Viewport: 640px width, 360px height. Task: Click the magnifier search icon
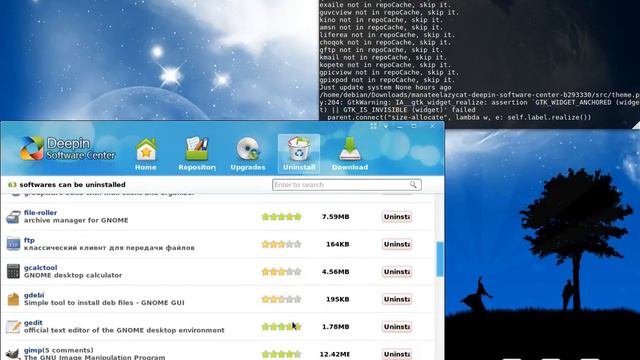pos(413,185)
